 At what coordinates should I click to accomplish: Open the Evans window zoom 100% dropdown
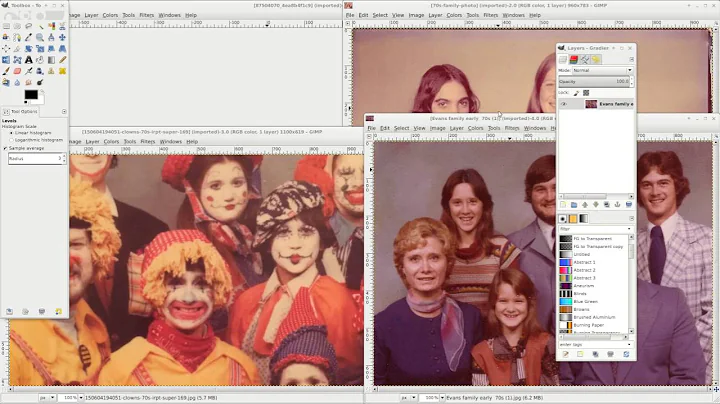[x=442, y=398]
